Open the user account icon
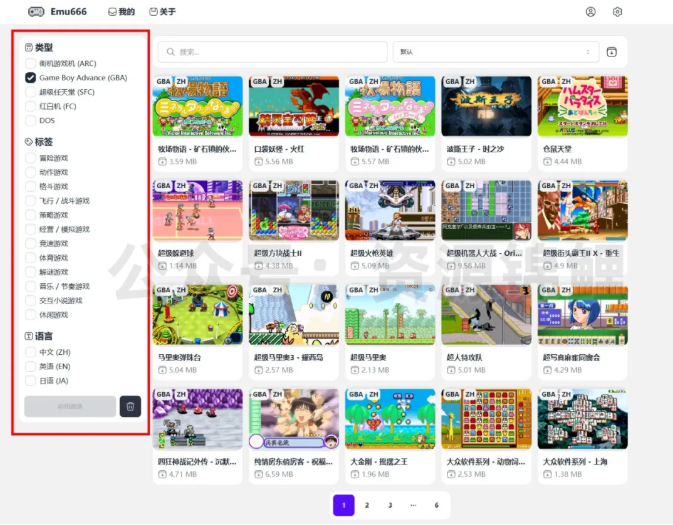The height and width of the screenshot is (525, 673). [591, 12]
